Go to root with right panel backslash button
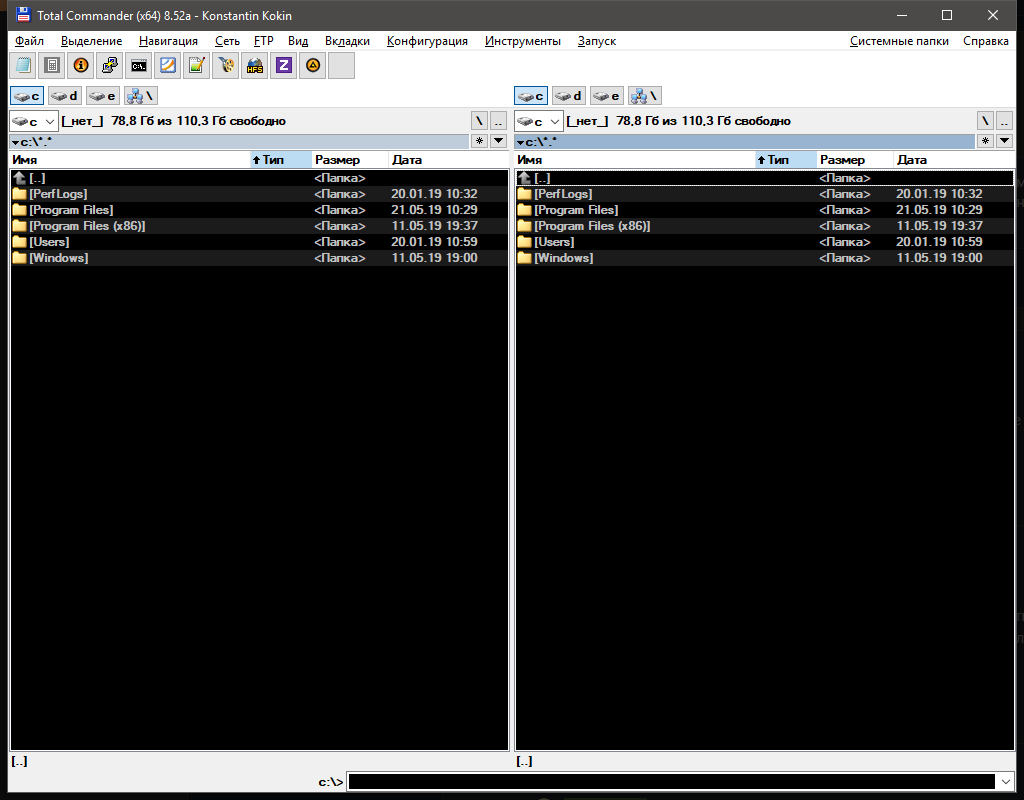This screenshot has height=800, width=1024. (x=985, y=121)
